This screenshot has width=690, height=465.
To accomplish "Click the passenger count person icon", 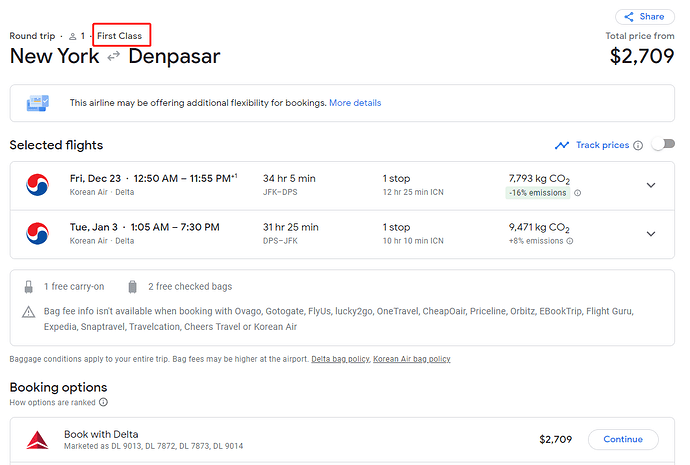I will [x=73, y=36].
